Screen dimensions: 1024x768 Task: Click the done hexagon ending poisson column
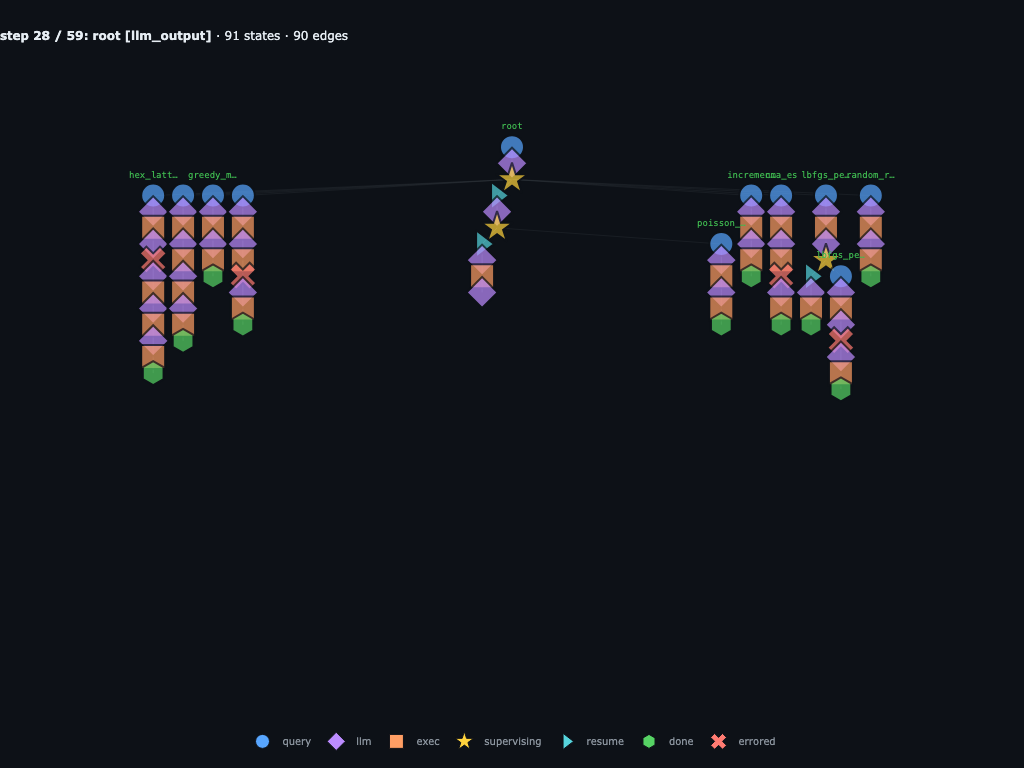click(721, 325)
